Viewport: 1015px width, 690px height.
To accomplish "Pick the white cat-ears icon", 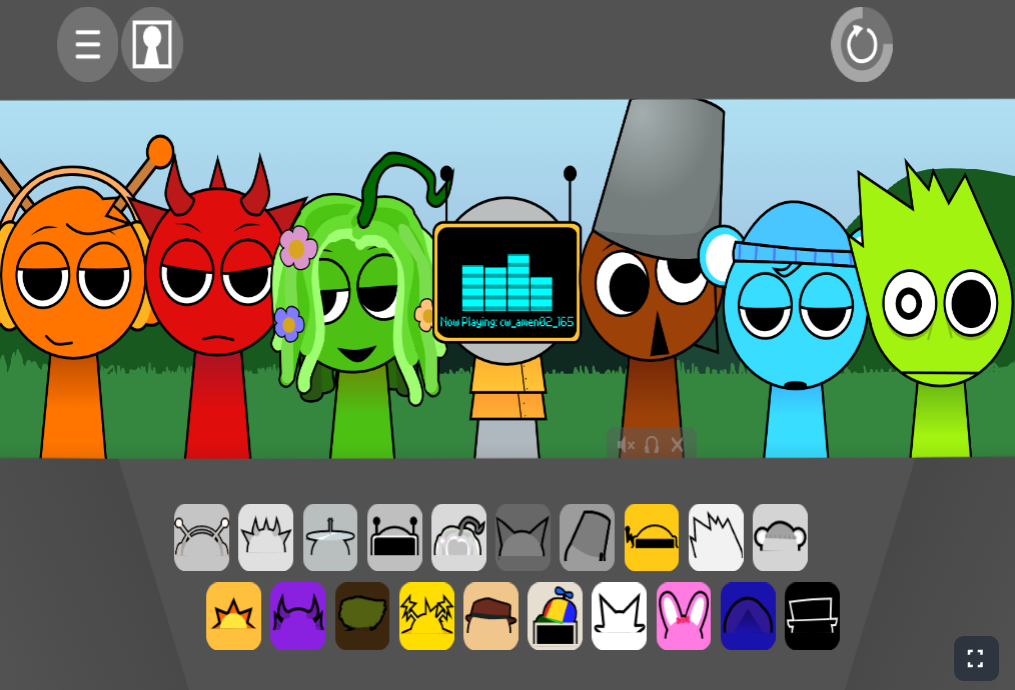I will (619, 616).
